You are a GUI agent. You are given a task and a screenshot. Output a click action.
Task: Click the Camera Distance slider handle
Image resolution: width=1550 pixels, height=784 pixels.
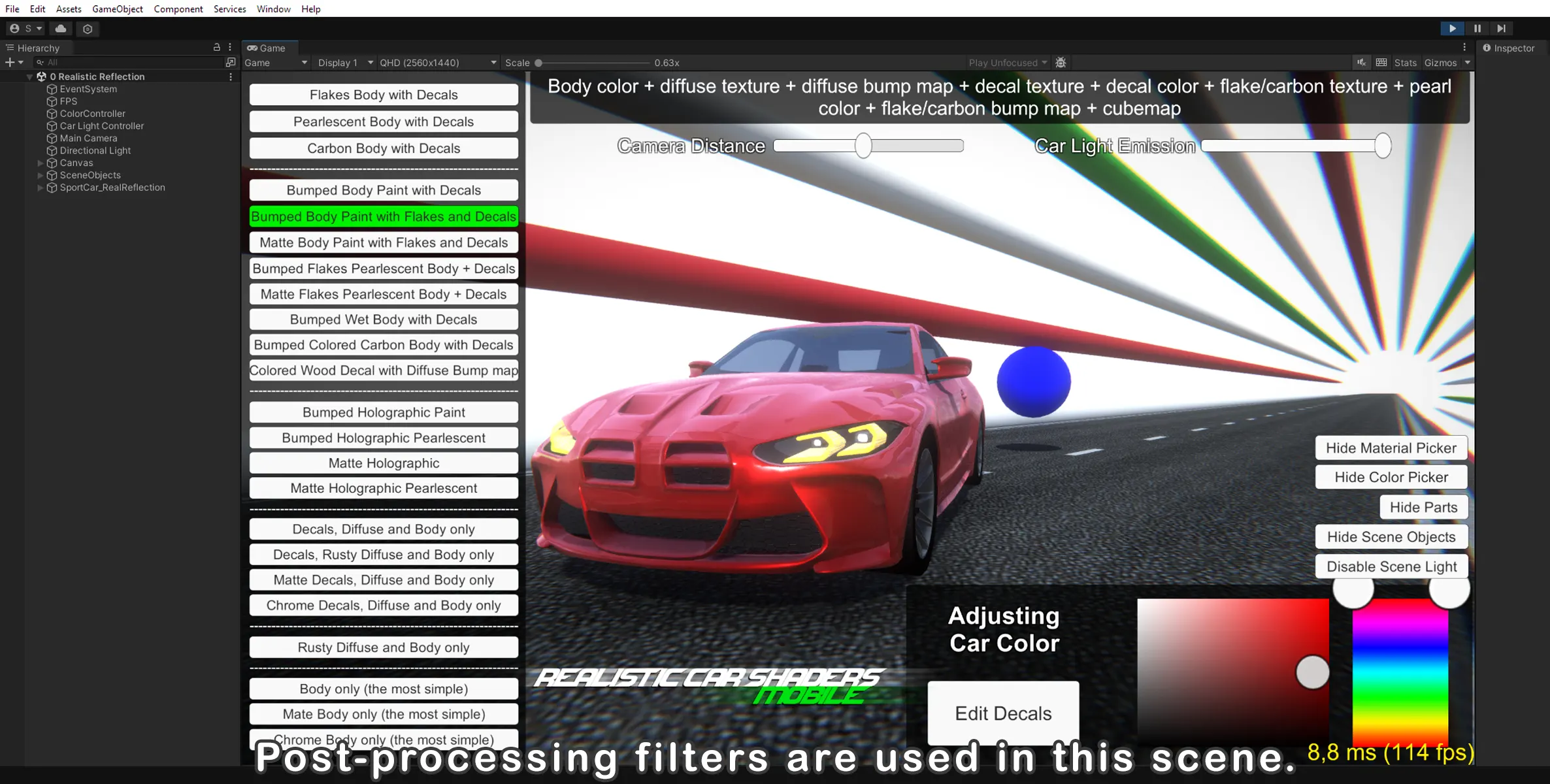[x=863, y=146]
